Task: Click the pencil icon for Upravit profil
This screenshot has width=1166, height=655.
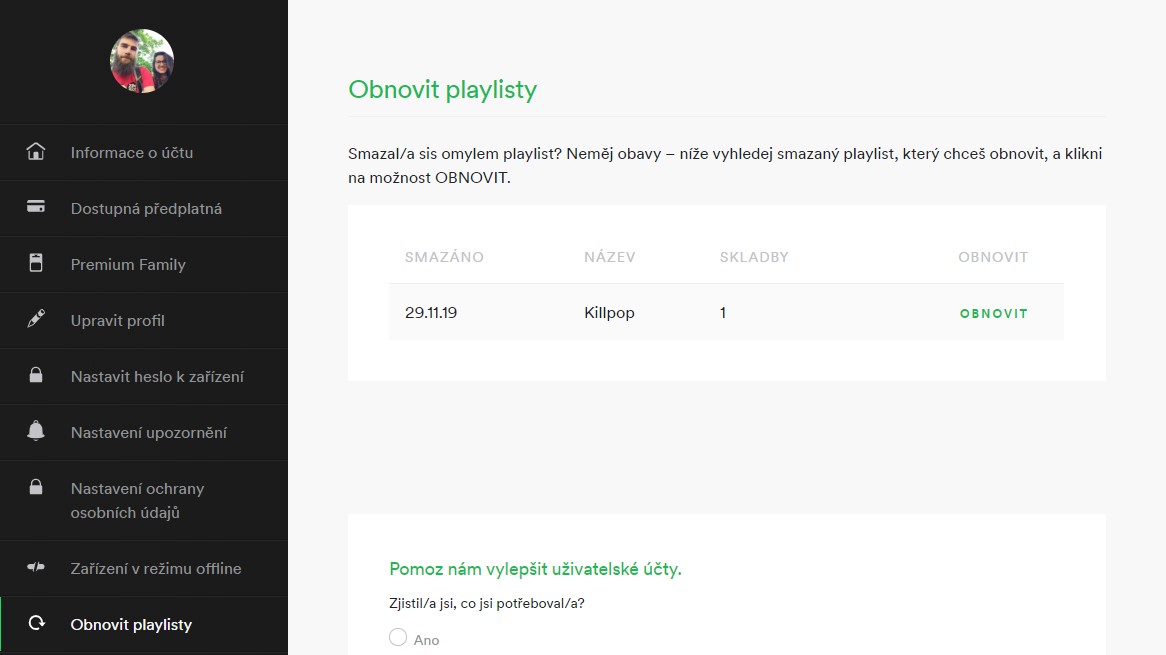Action: click(x=36, y=319)
